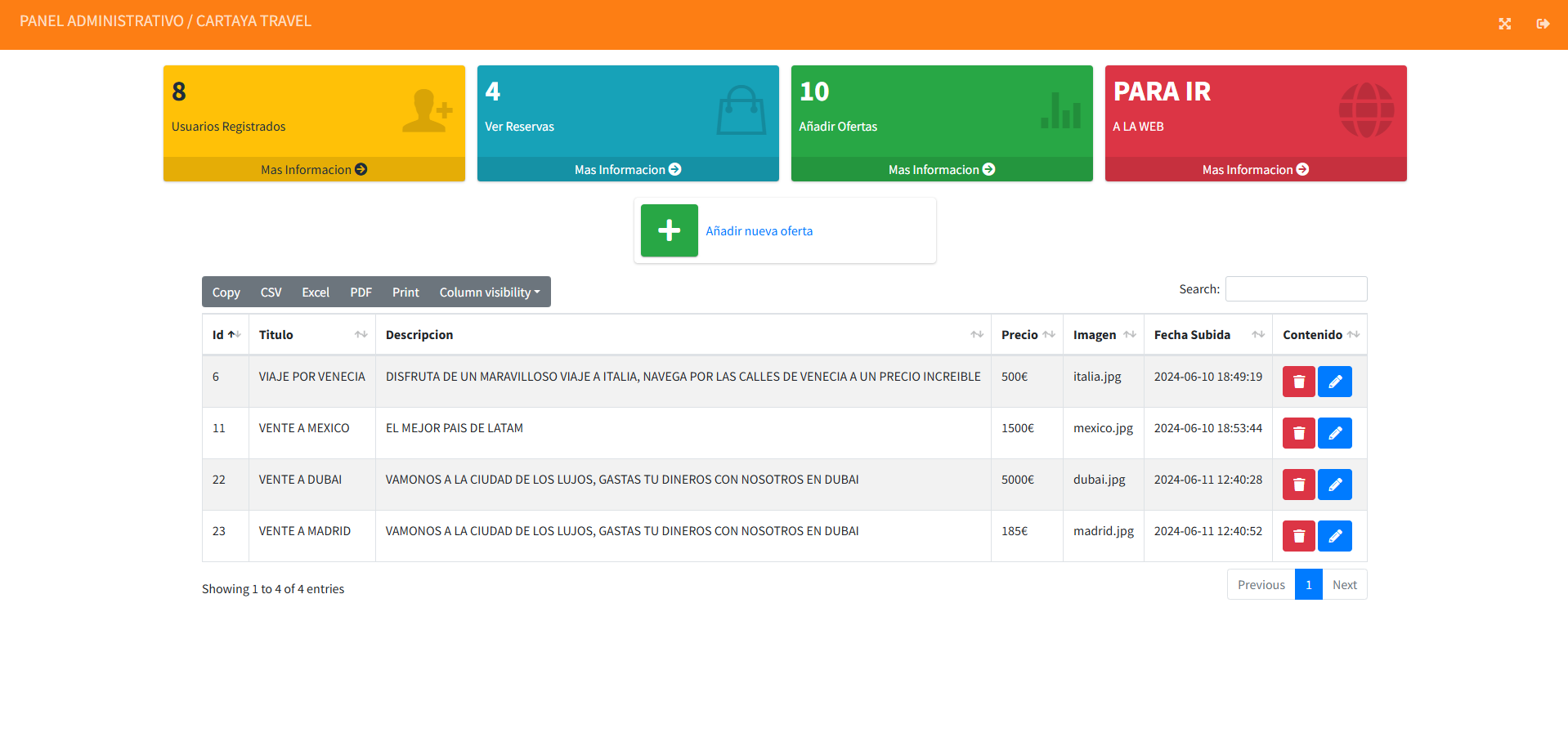Click the Añadir Ofertas count 10
This screenshot has height=737, width=1568.
click(x=814, y=92)
